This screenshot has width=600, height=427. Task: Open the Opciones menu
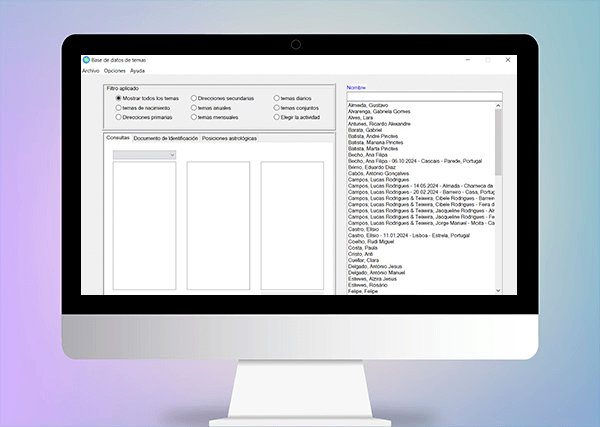pos(115,71)
